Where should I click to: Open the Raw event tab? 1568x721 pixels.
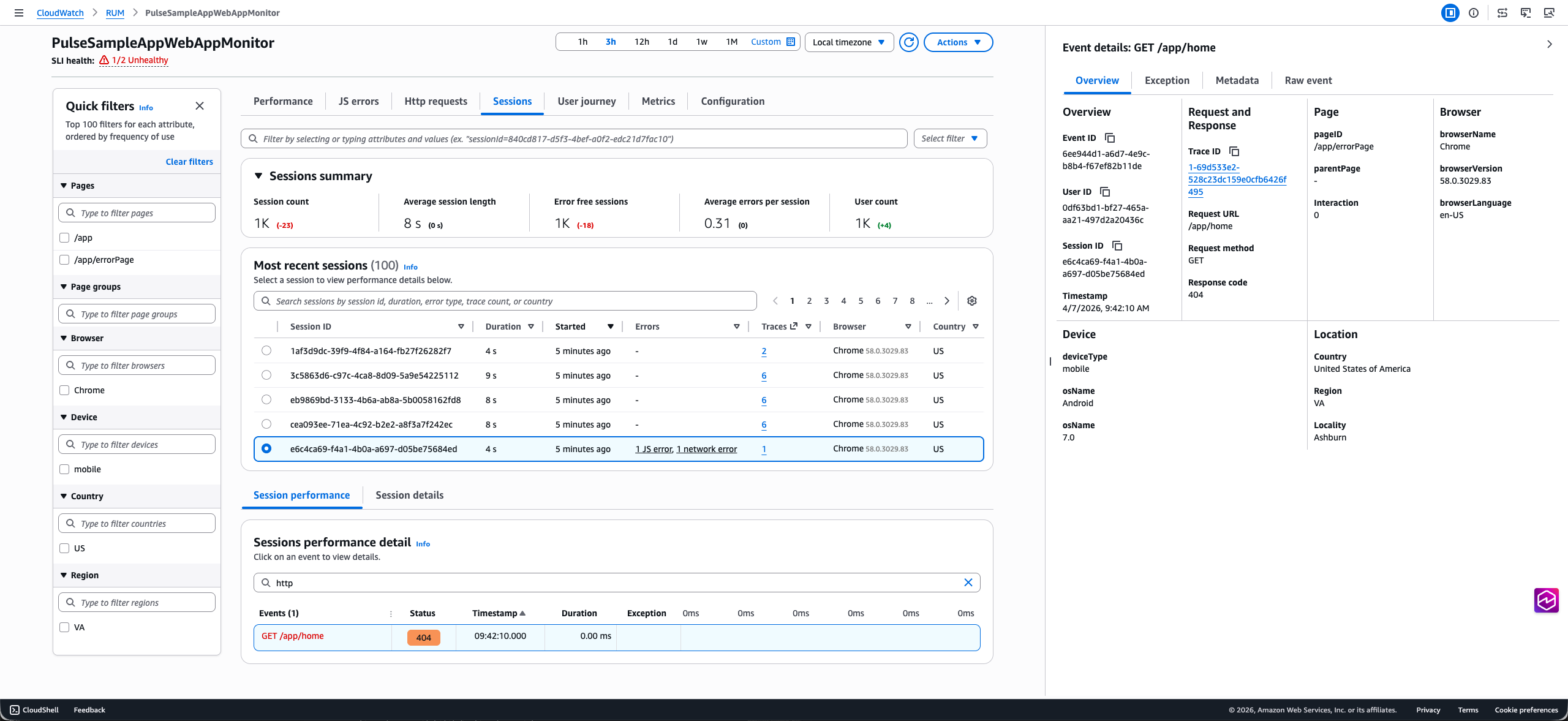(x=1308, y=80)
